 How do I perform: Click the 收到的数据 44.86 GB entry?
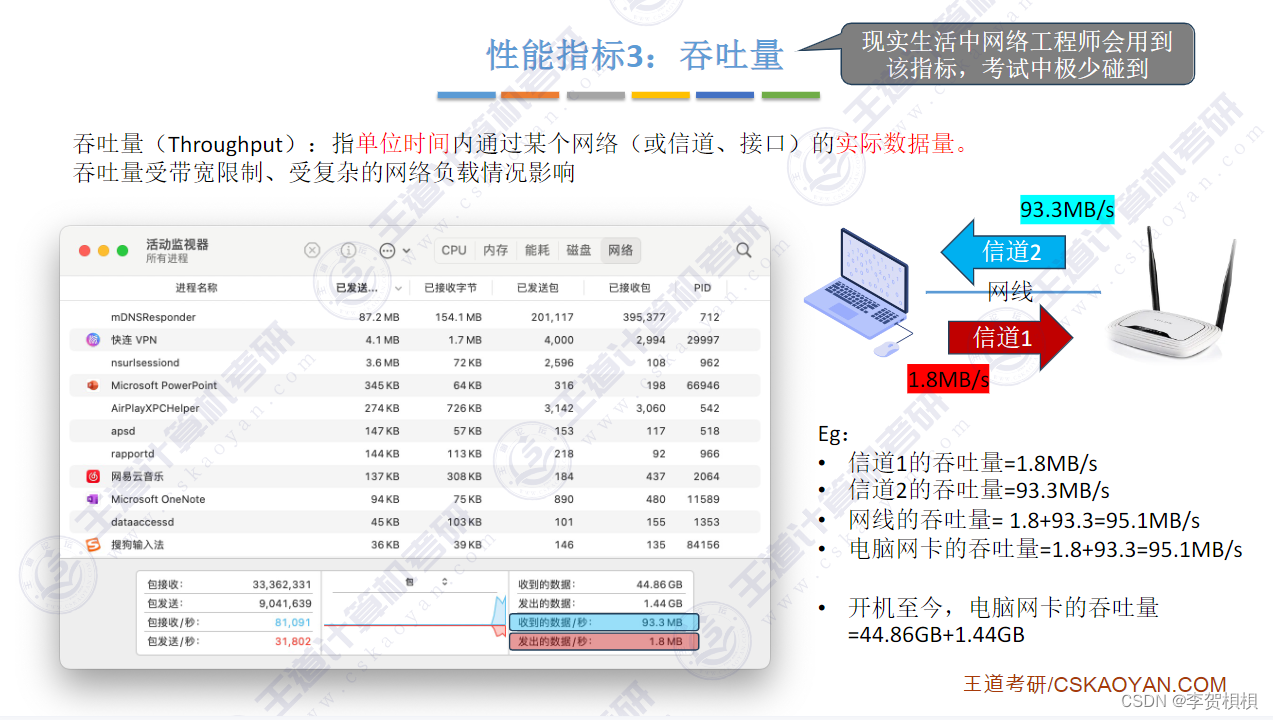click(x=603, y=584)
